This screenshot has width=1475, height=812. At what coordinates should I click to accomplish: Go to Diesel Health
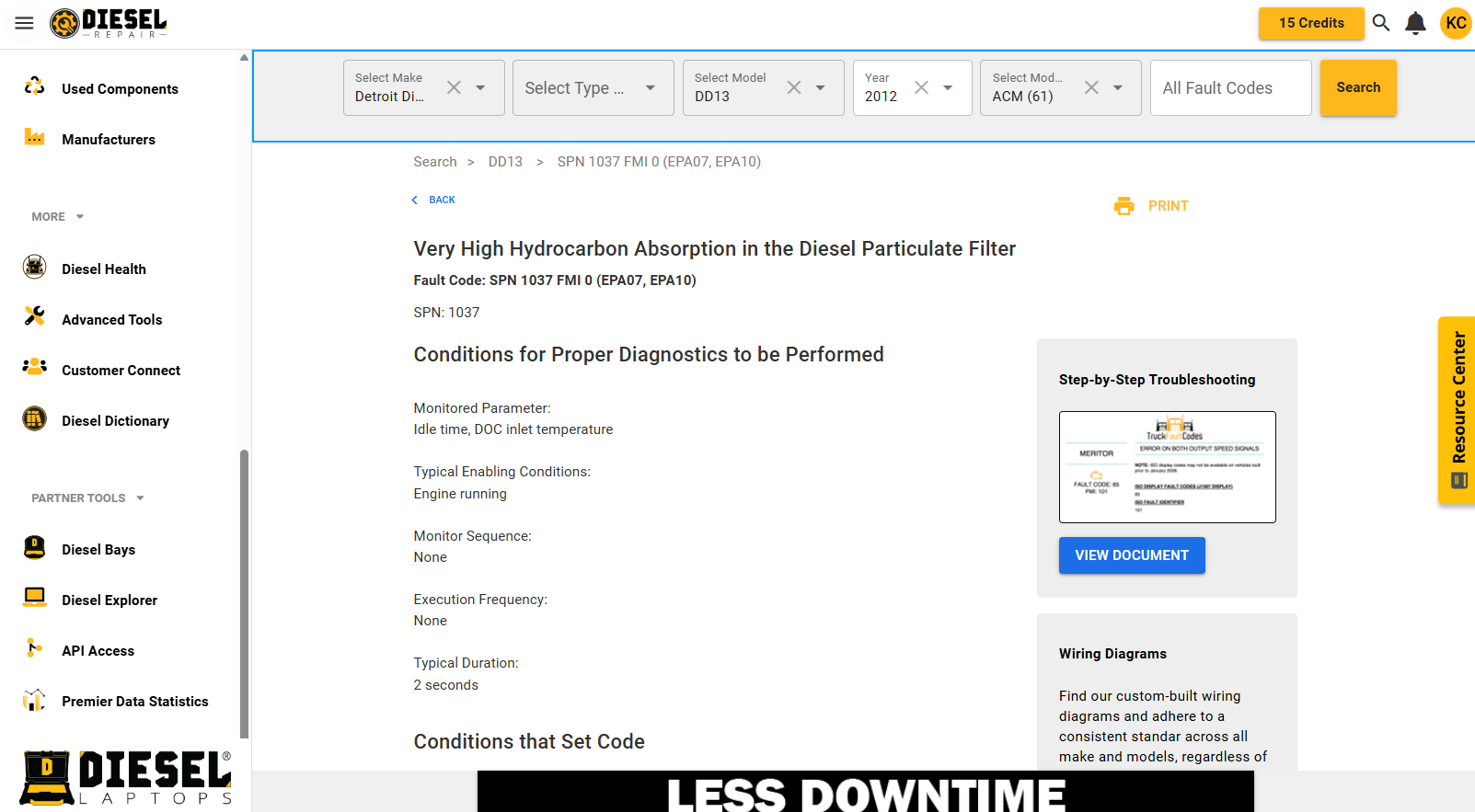click(104, 269)
